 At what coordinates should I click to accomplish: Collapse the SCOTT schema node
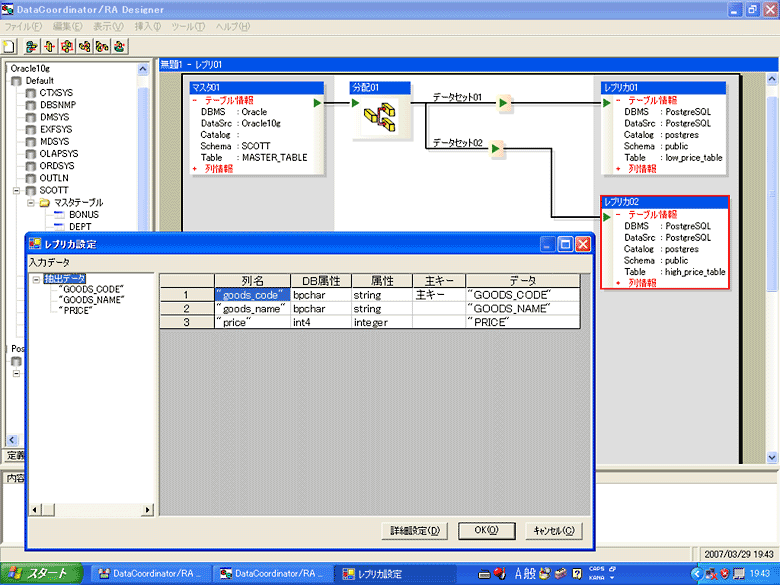pos(17,190)
